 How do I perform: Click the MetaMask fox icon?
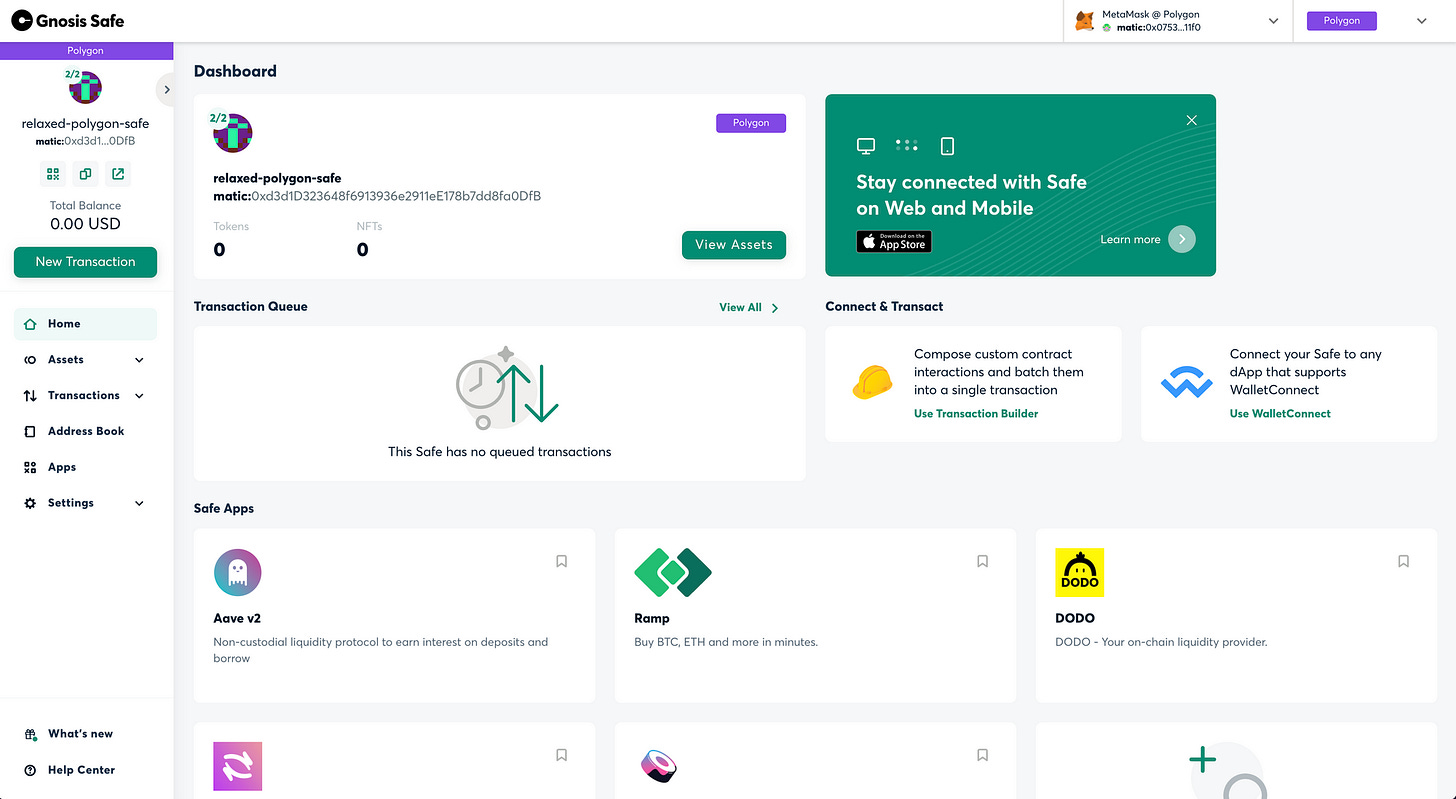click(x=1084, y=21)
